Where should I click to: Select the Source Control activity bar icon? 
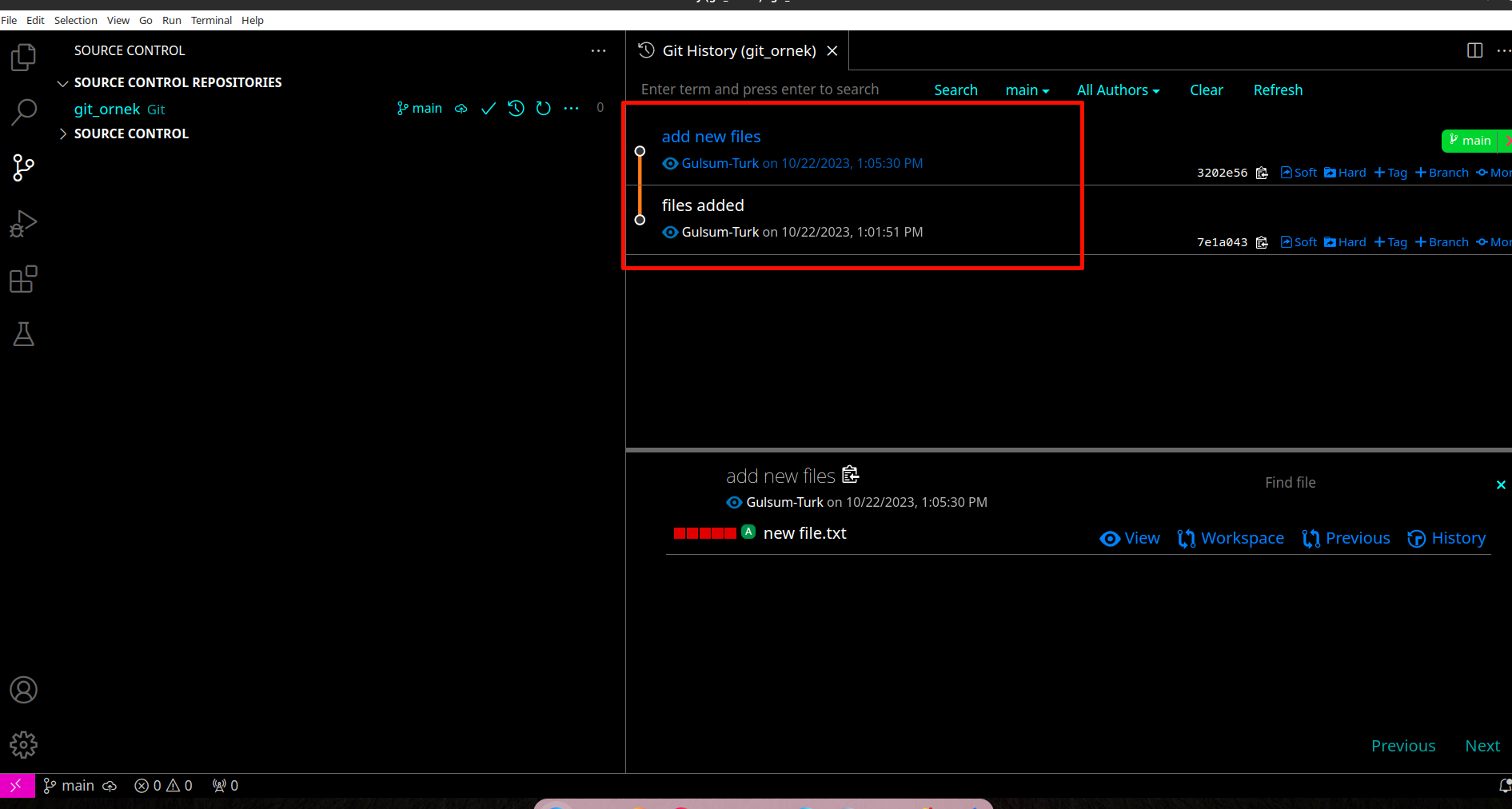click(23, 168)
